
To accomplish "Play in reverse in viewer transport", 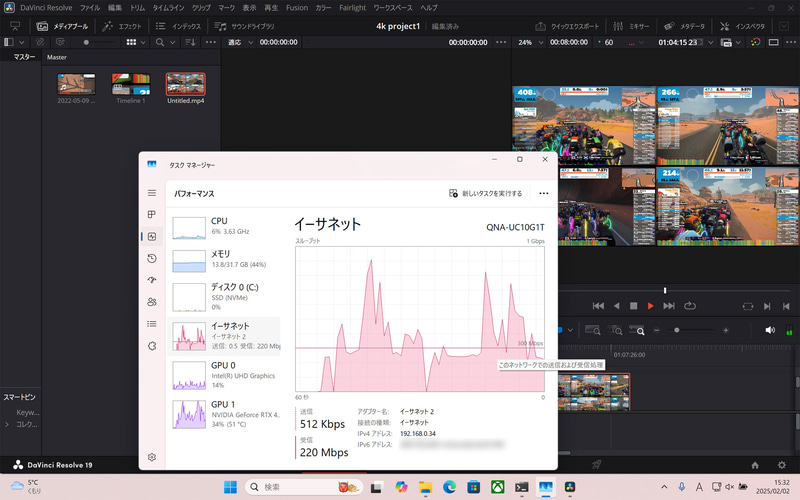I will coord(616,306).
